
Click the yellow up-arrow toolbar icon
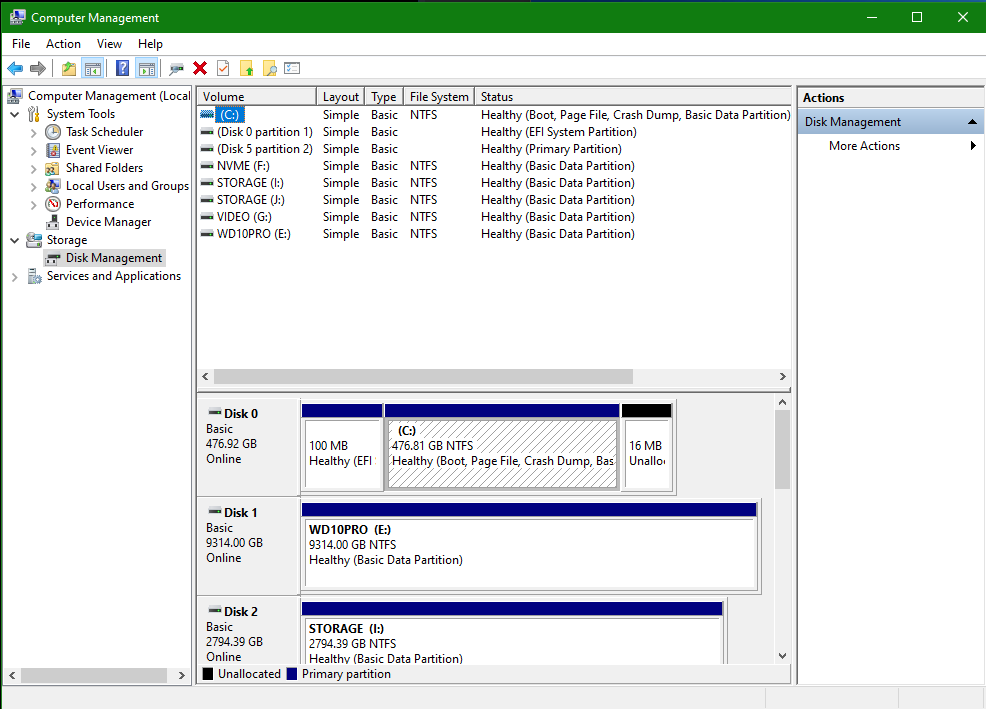[x=247, y=67]
